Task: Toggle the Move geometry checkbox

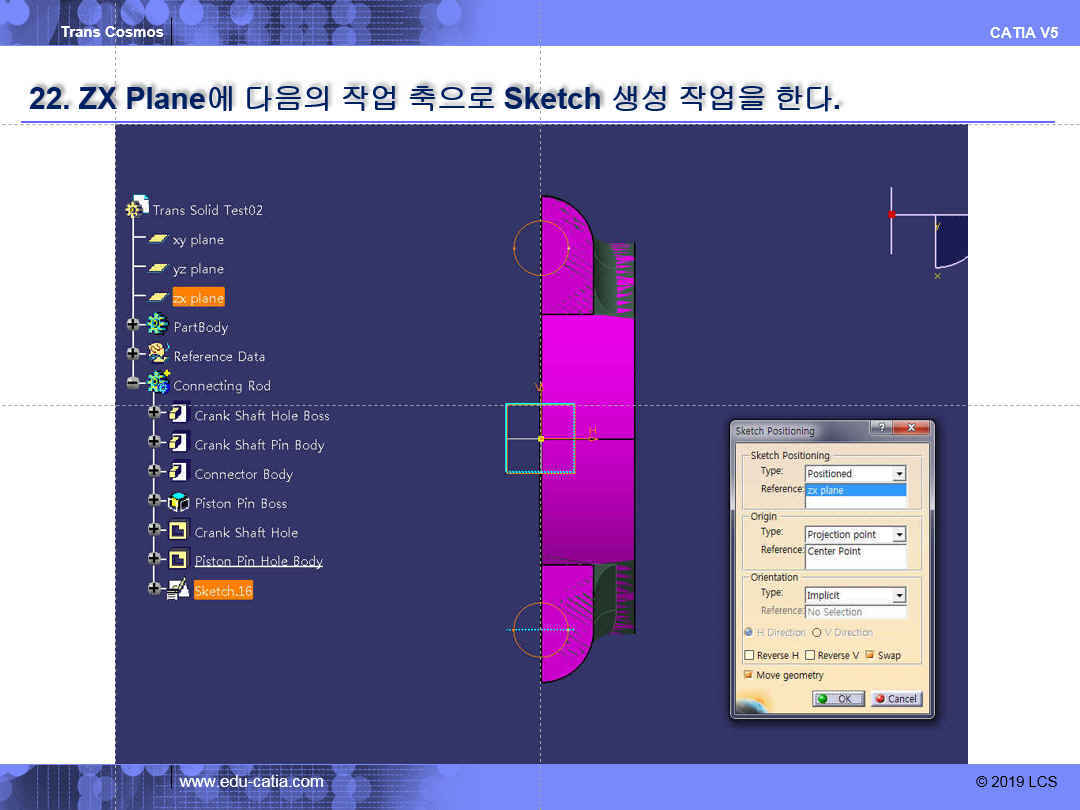Action: [x=749, y=675]
